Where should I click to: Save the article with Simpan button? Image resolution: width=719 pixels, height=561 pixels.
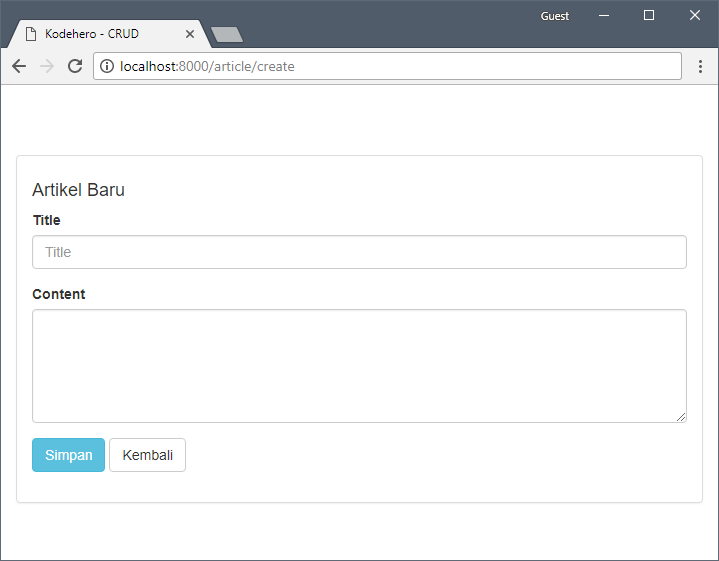(x=68, y=455)
